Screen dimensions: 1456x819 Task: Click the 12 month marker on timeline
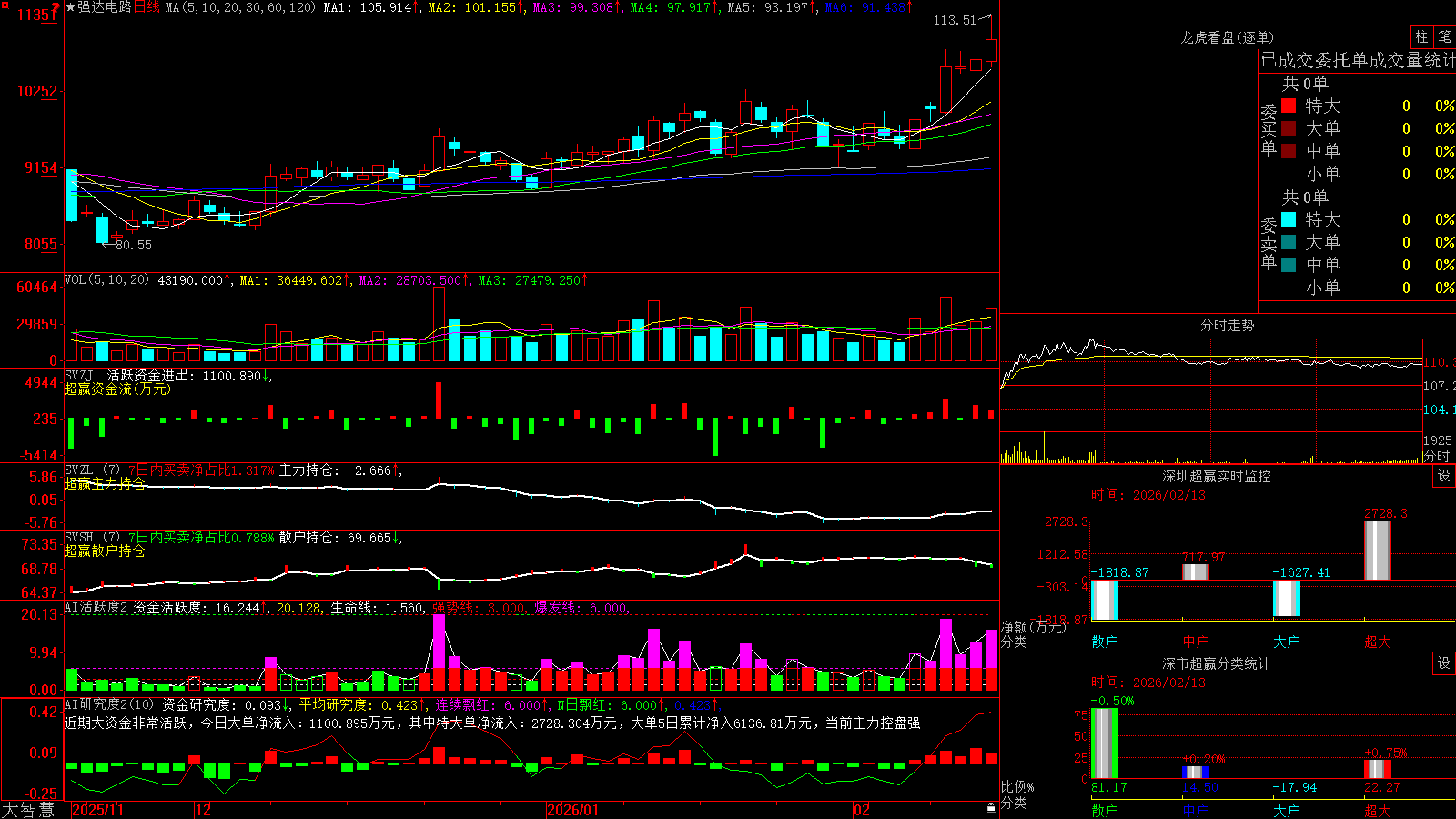click(x=204, y=810)
